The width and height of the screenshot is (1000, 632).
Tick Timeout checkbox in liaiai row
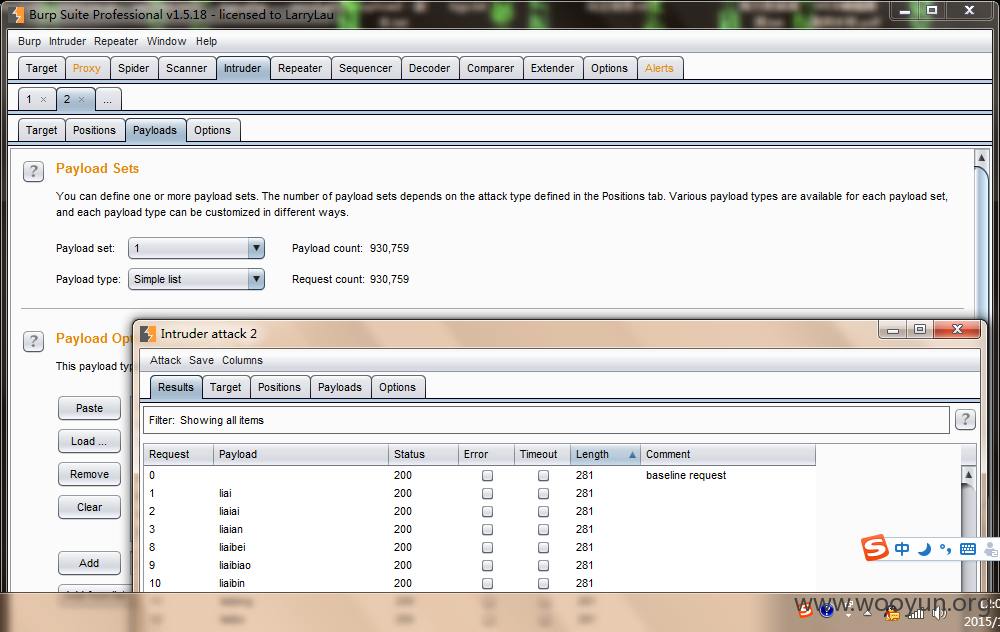tap(543, 511)
